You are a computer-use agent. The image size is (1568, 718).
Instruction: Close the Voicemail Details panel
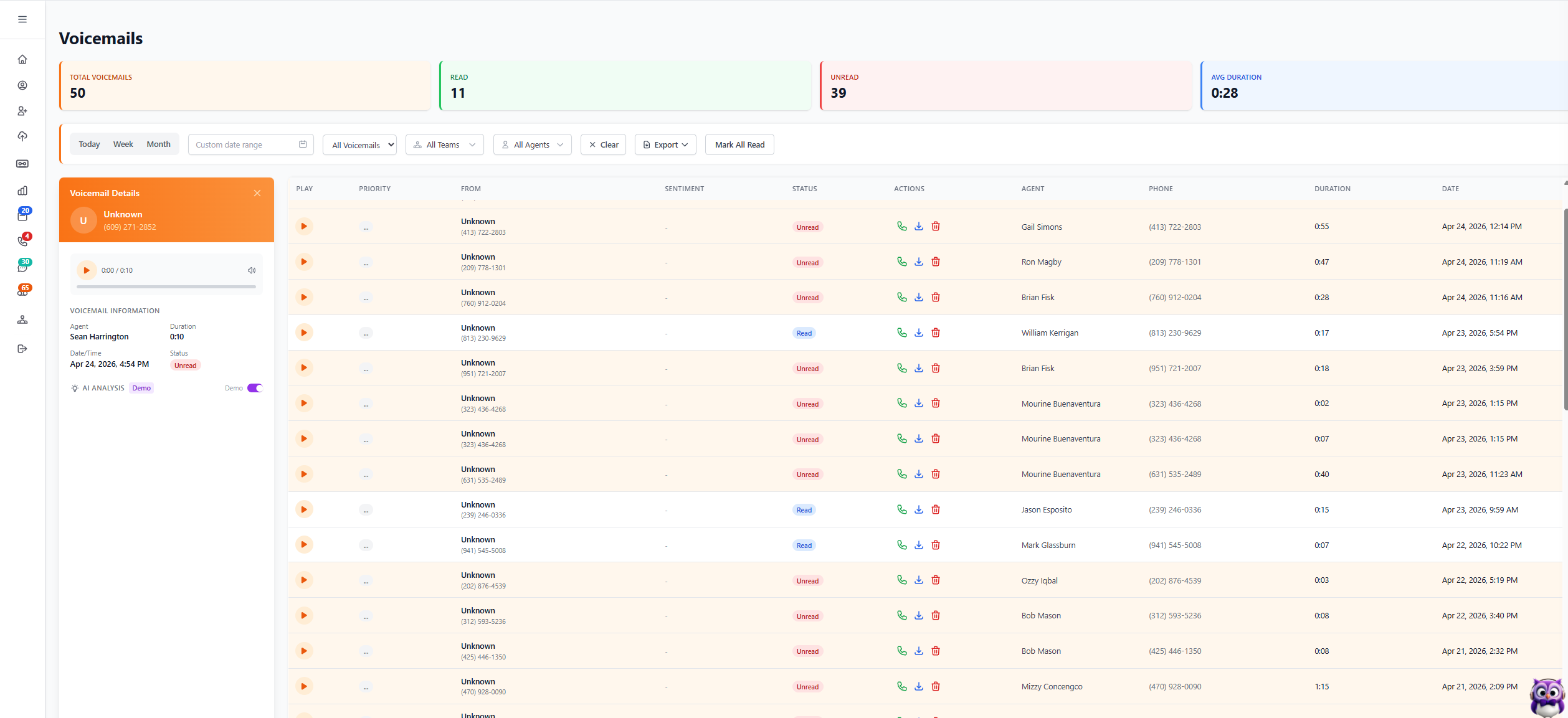tap(257, 193)
